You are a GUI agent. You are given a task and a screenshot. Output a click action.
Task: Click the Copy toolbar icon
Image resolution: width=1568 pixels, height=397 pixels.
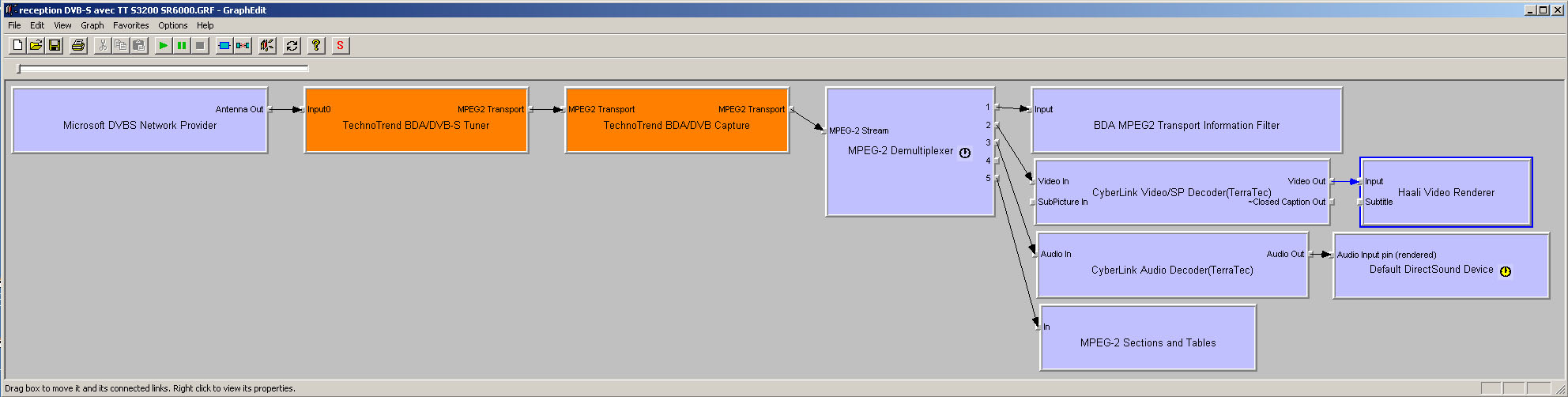(120, 46)
